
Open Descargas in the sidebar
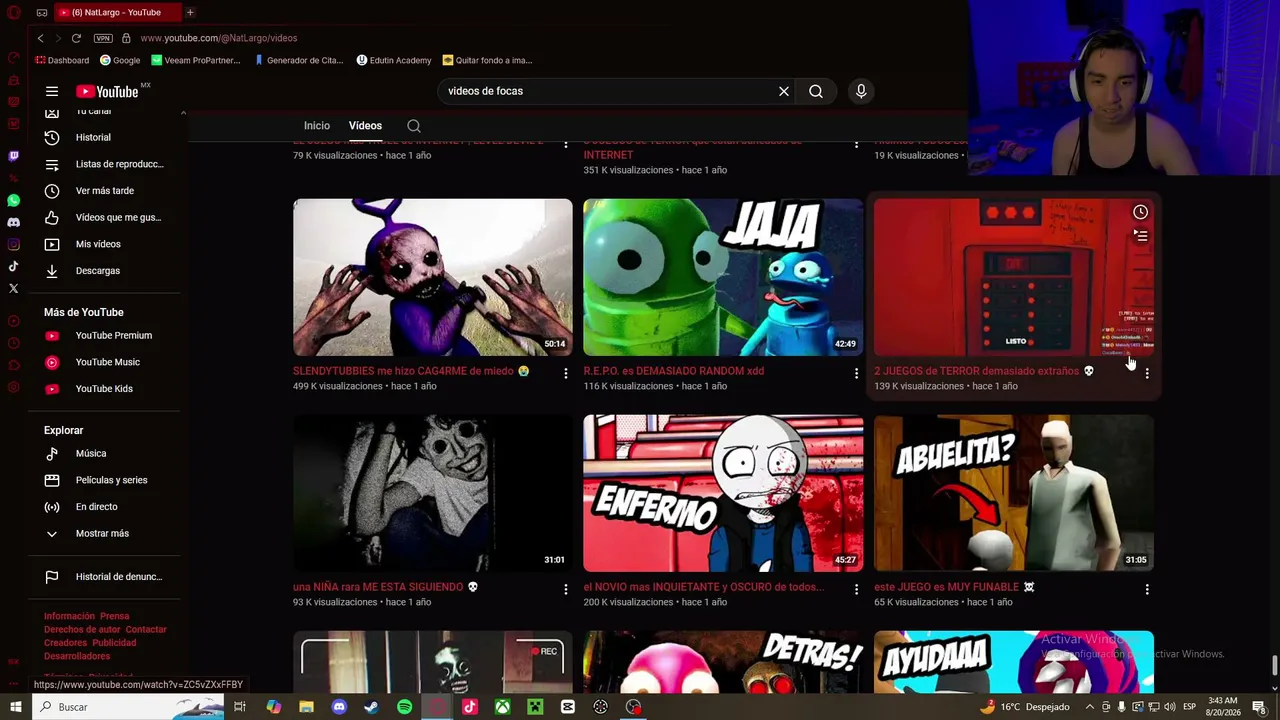(x=105, y=271)
